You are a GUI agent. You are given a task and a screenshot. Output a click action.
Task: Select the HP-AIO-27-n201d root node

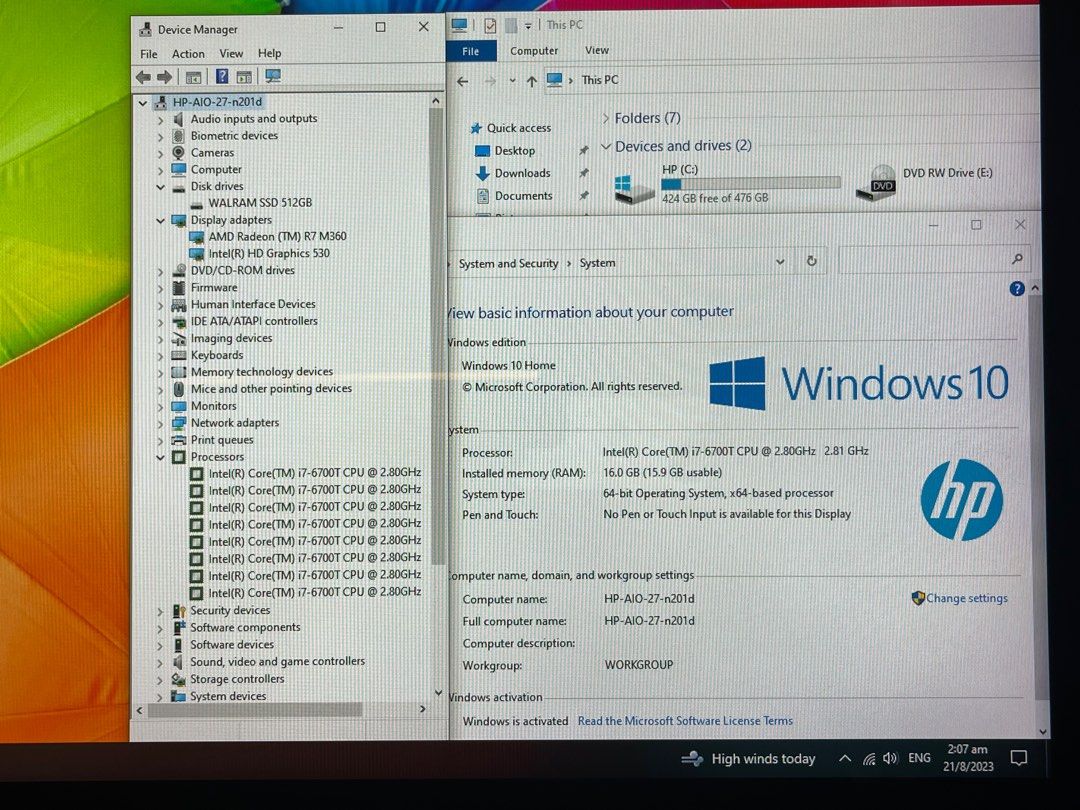tap(217, 102)
